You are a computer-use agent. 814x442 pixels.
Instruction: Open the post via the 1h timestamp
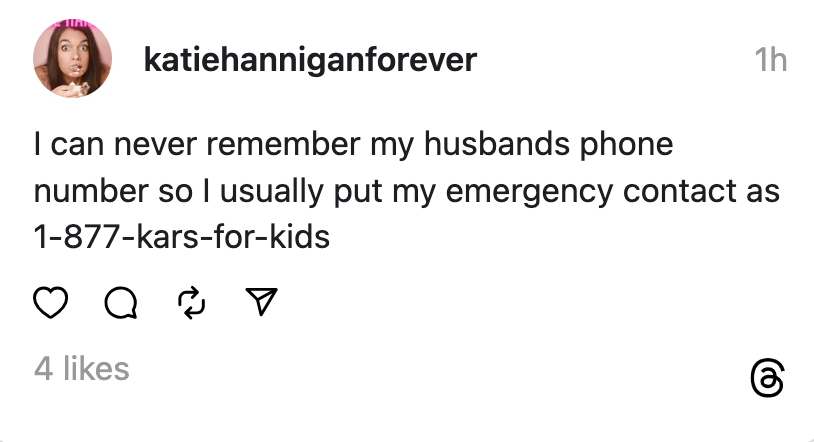pyautogui.click(x=770, y=61)
